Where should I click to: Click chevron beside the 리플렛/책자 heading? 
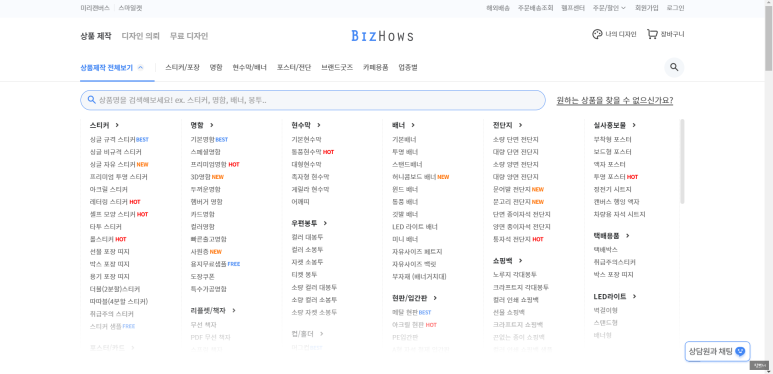[234, 310]
